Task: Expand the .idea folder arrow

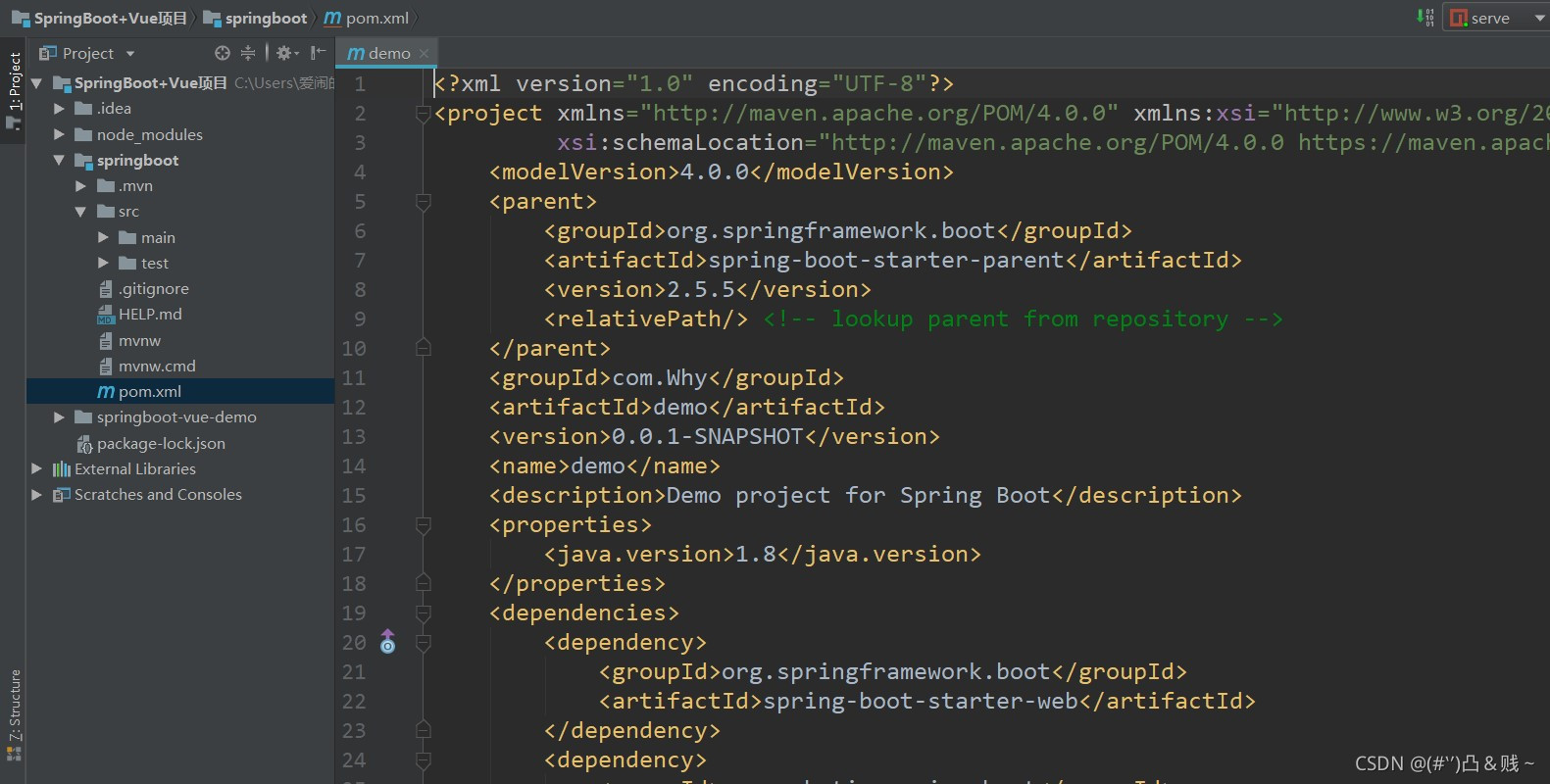Action: click(59, 109)
